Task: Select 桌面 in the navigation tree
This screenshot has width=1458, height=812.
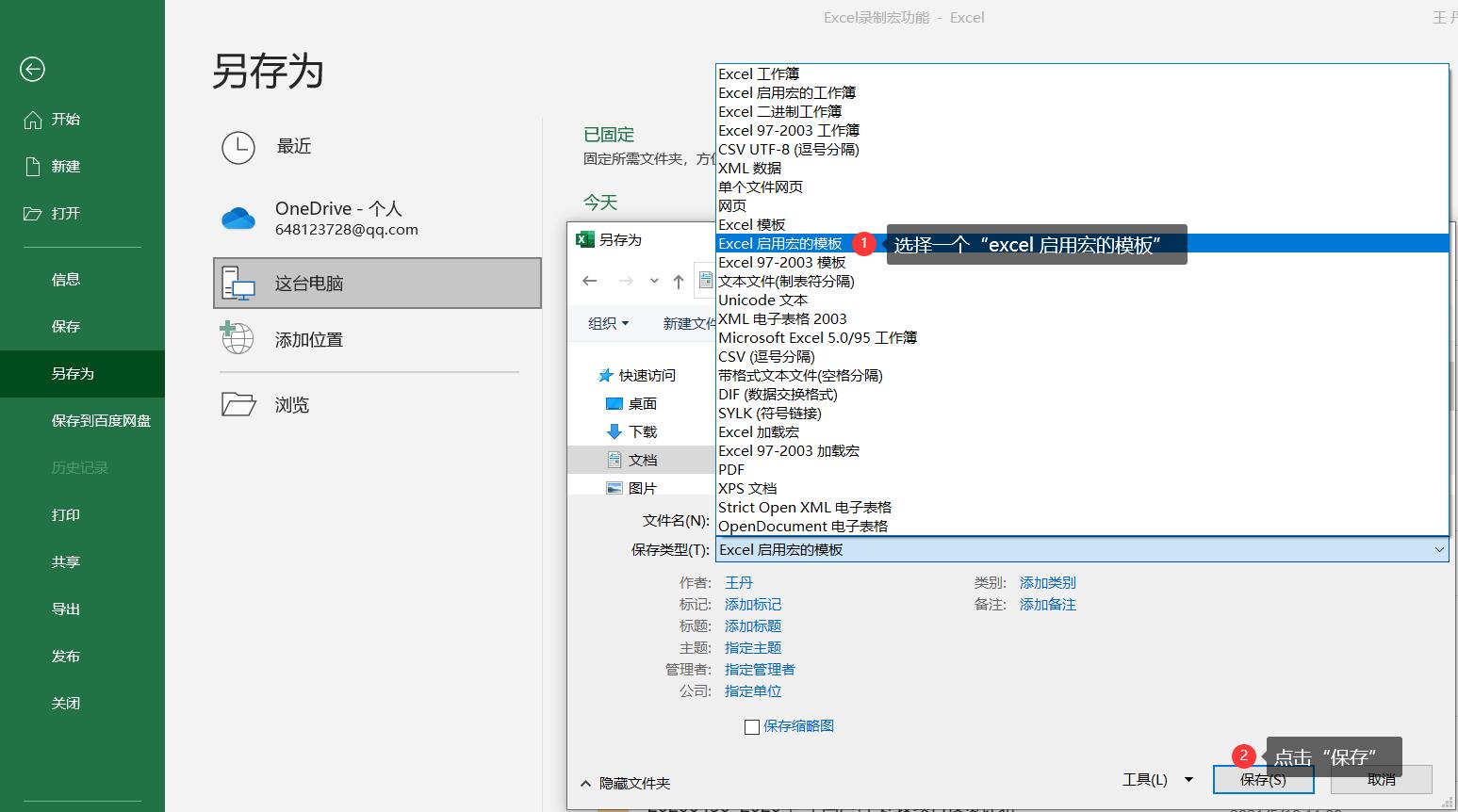Action: [631, 403]
